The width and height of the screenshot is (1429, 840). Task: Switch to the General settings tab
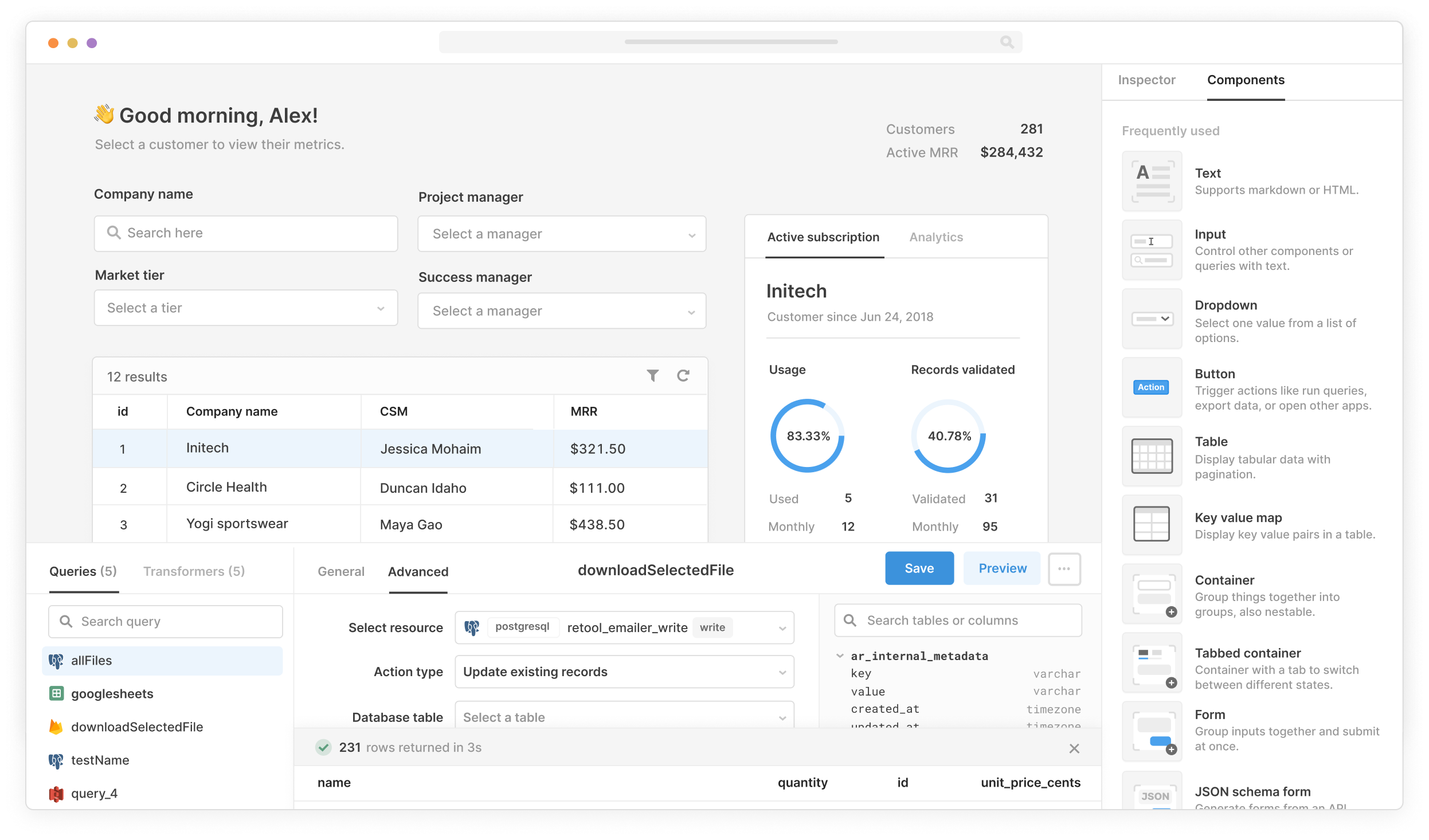coord(339,571)
